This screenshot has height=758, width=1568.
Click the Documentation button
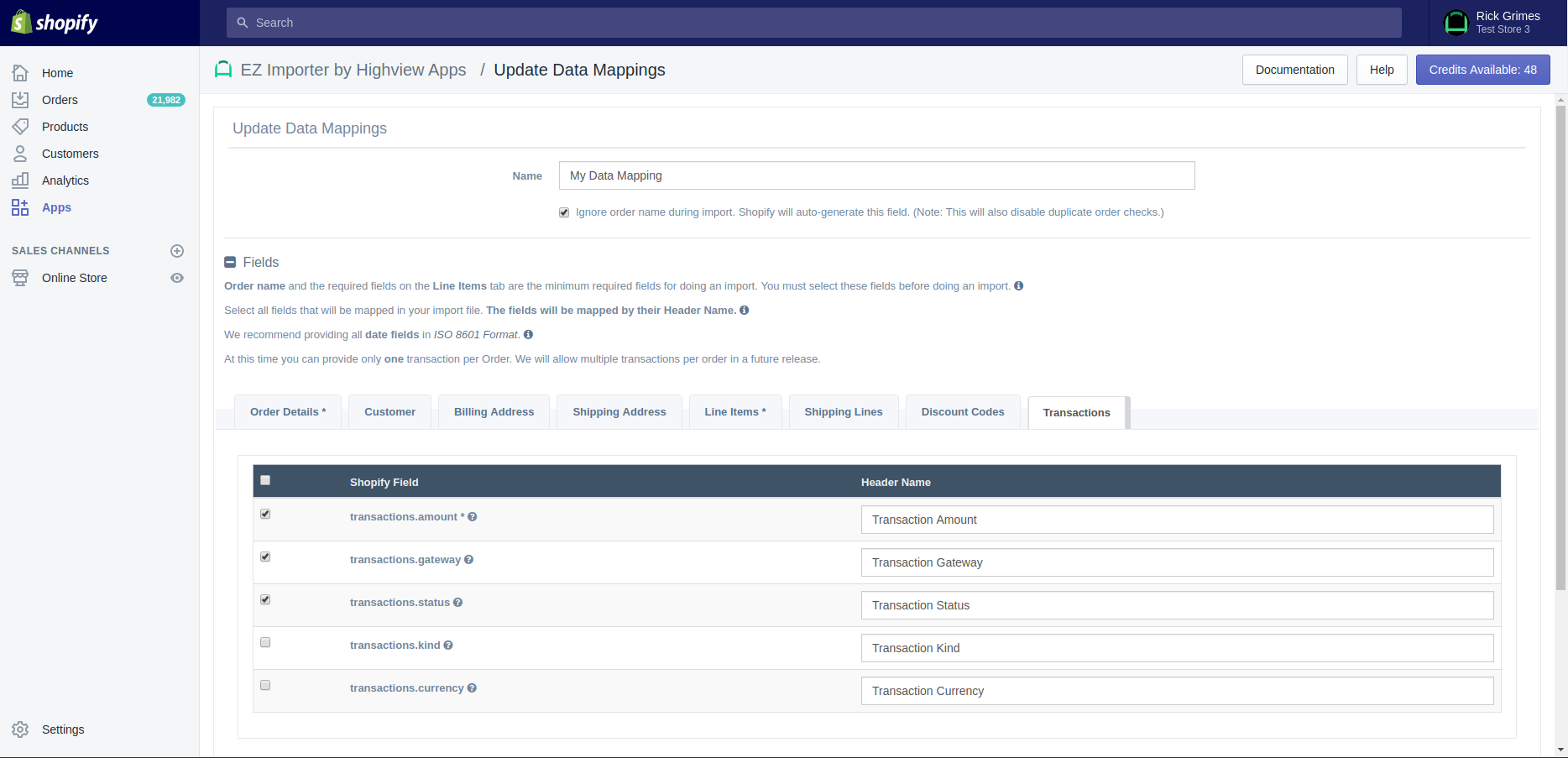[1294, 70]
